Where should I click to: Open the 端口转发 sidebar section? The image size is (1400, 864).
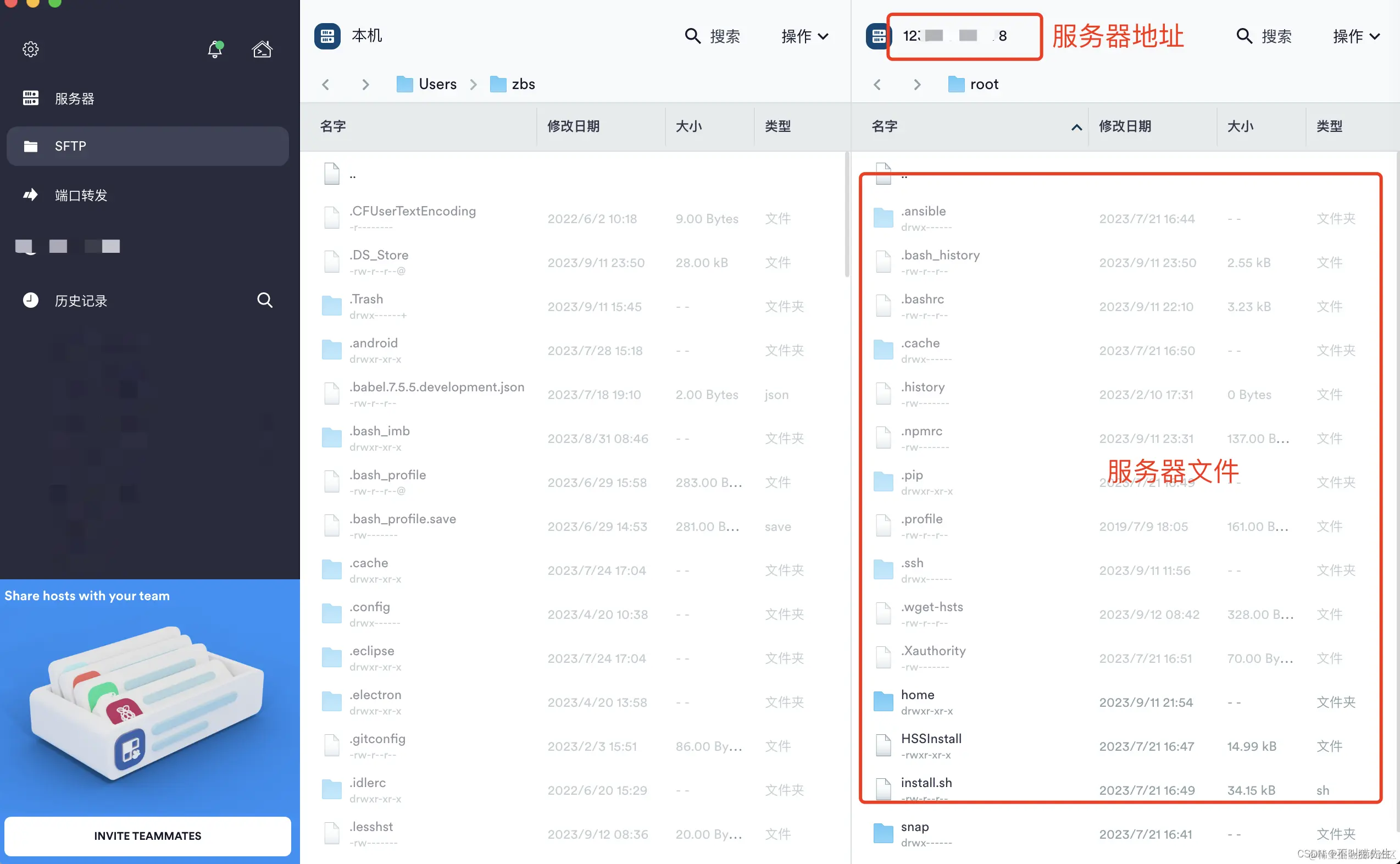81,196
